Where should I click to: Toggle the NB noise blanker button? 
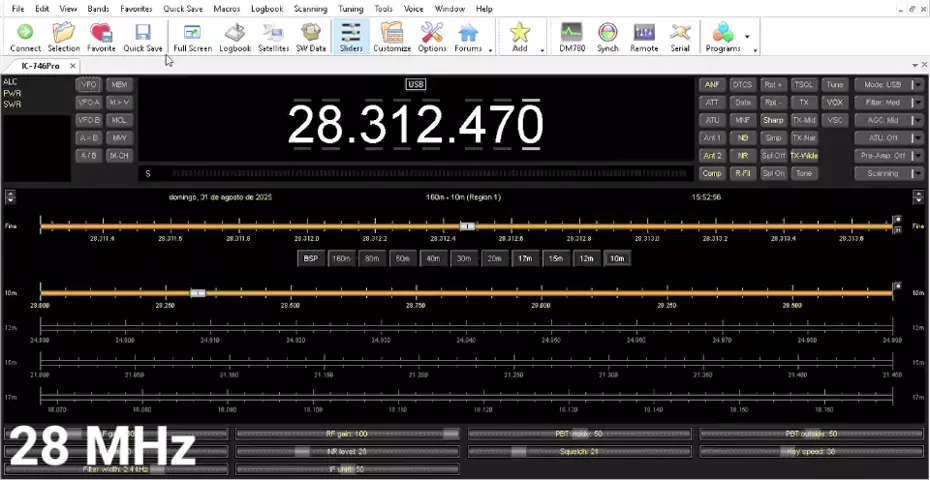742,138
